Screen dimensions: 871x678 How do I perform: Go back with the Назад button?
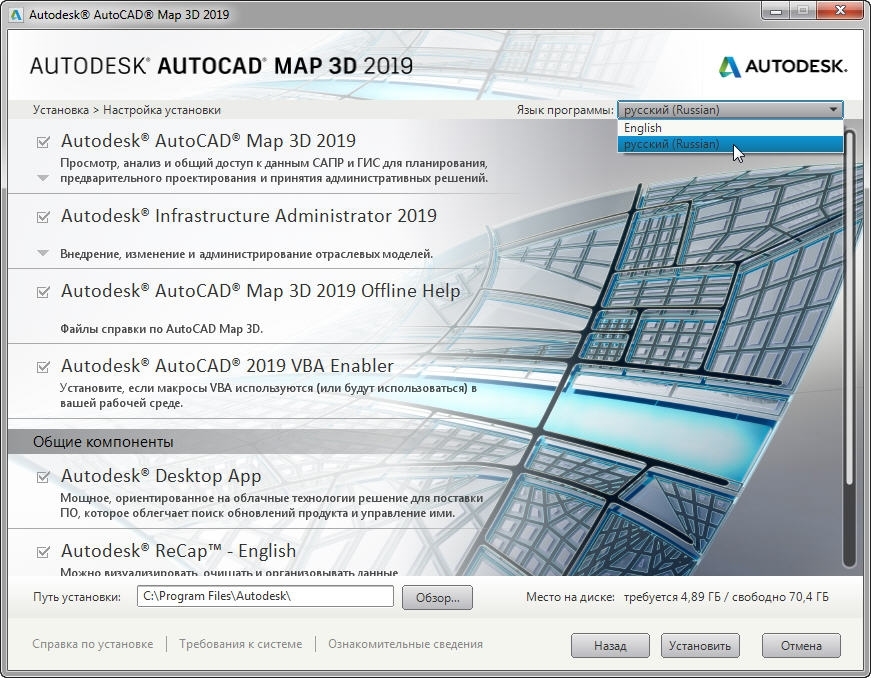tap(610, 645)
